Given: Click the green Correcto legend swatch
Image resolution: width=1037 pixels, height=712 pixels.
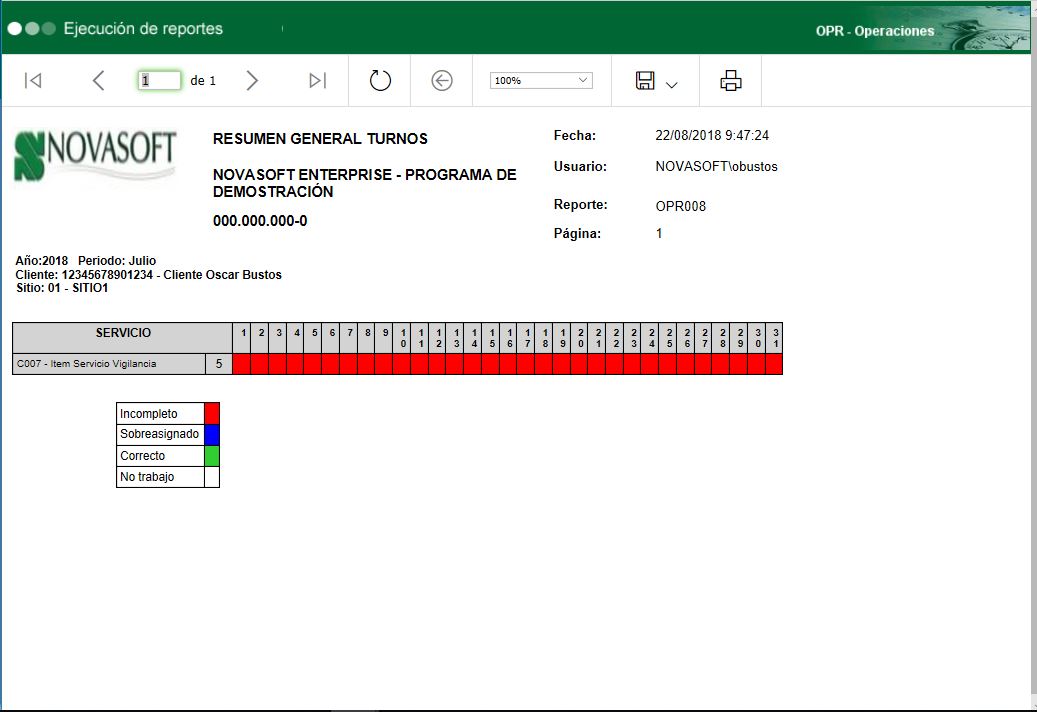Looking at the screenshot, I should [x=212, y=456].
